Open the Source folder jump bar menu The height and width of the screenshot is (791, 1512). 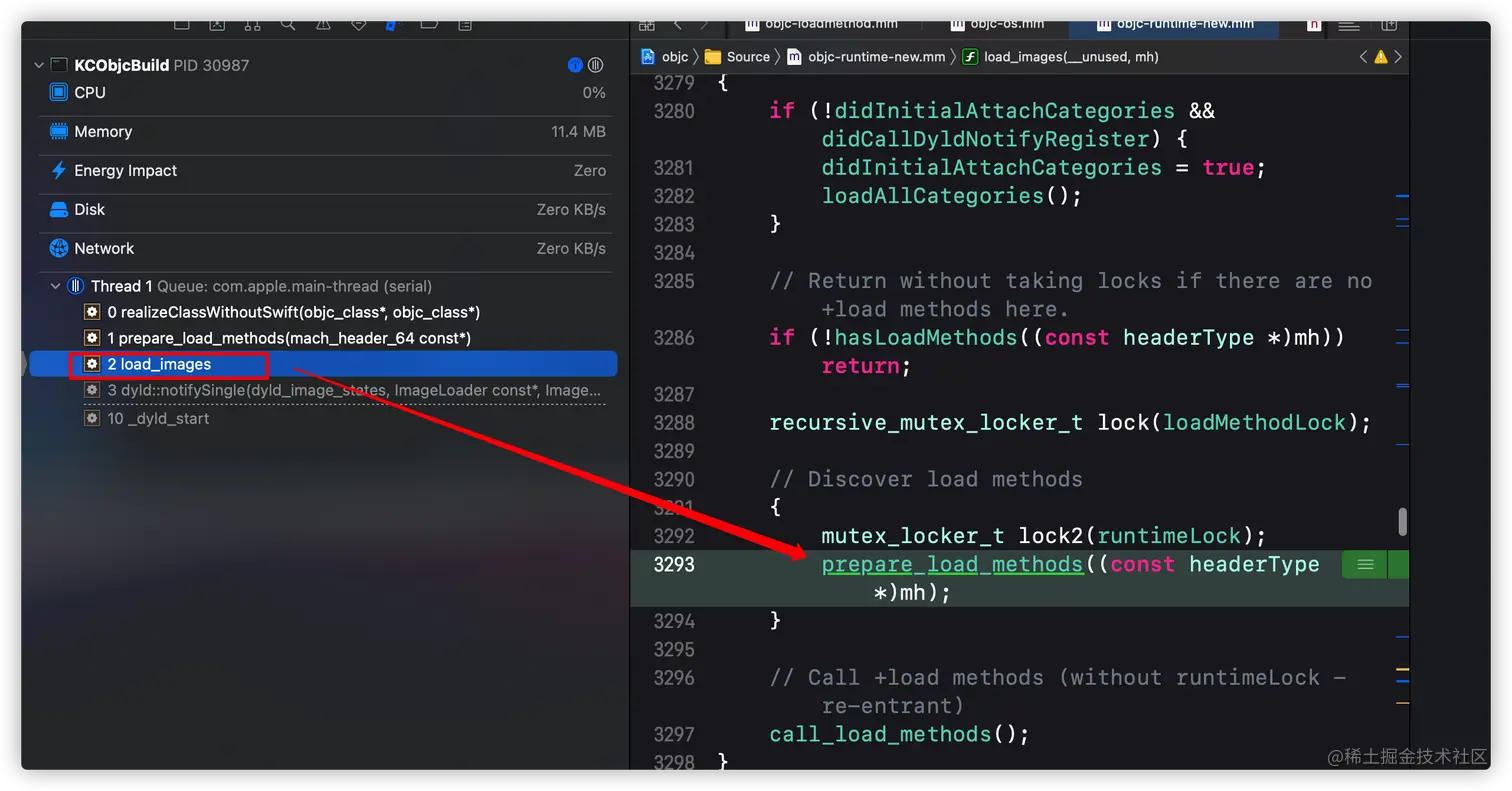coord(737,57)
